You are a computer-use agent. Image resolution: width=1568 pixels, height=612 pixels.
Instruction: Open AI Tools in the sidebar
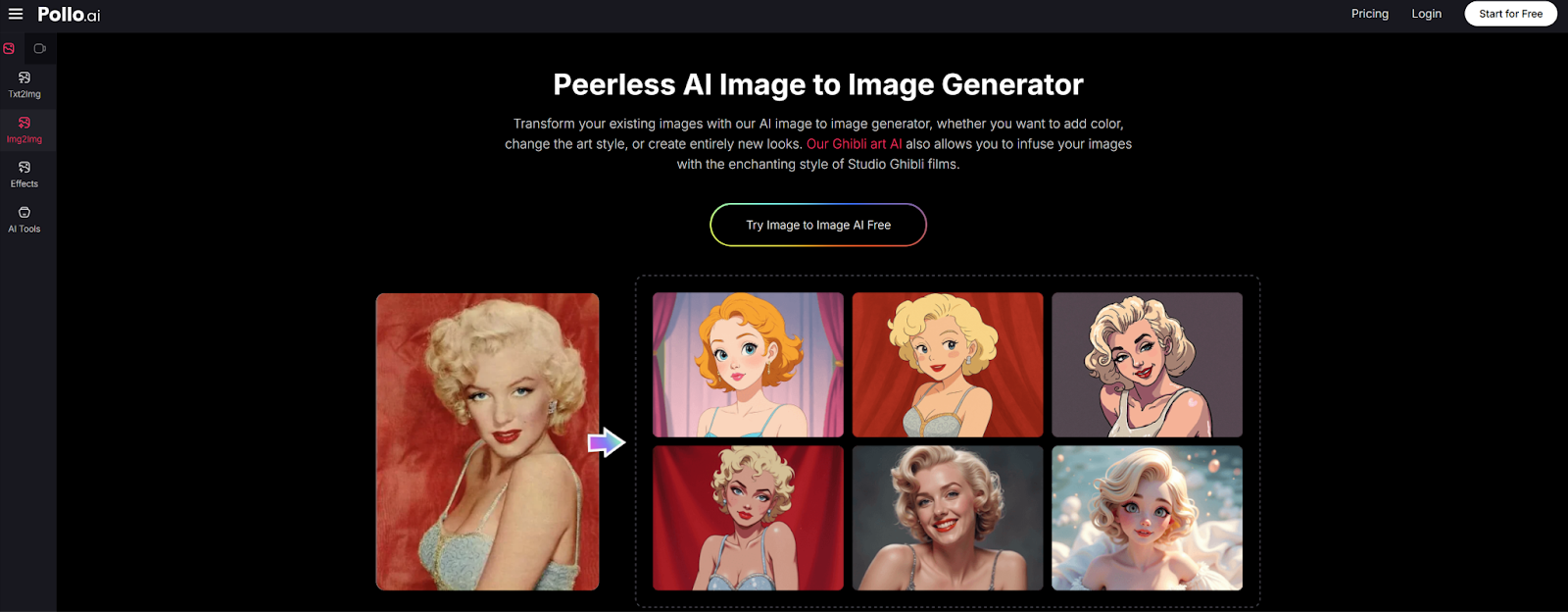[x=24, y=219]
